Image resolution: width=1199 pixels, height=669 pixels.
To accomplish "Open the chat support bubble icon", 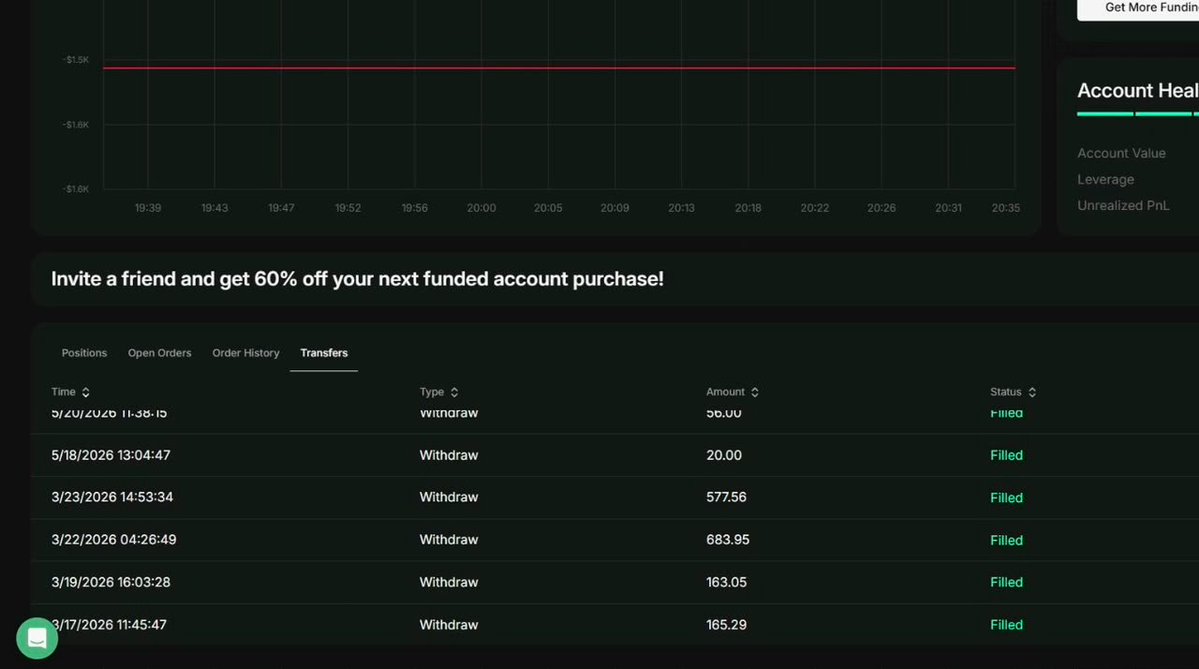I will tap(37, 638).
